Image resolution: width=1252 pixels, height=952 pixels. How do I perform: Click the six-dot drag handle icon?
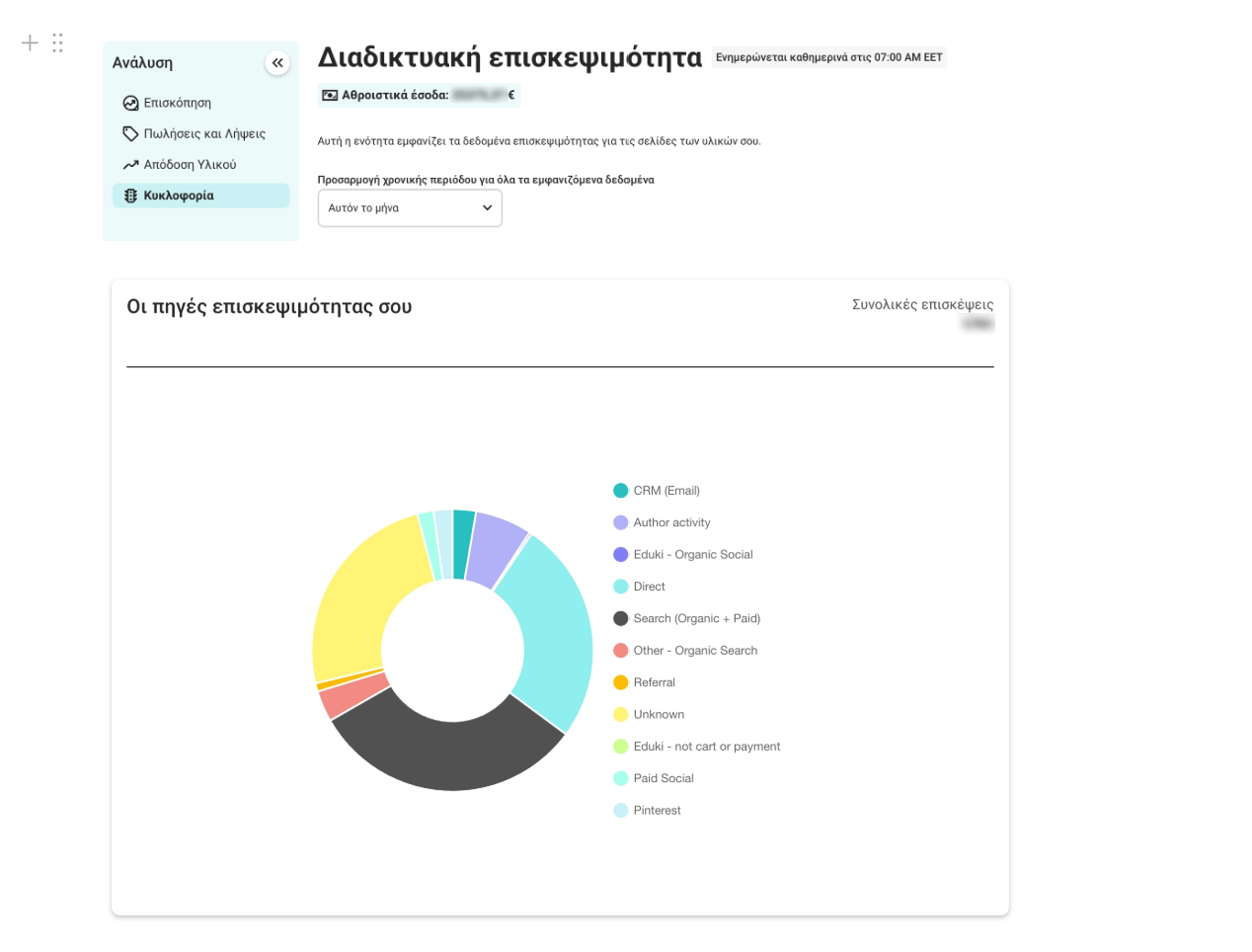point(57,42)
